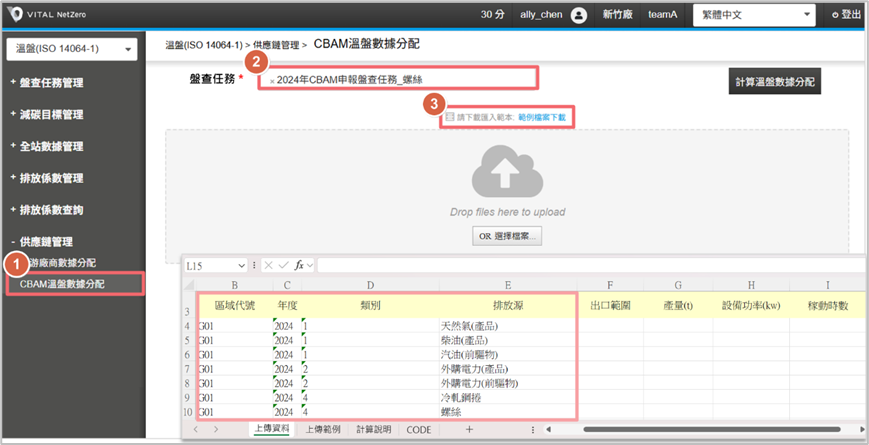Click the 範例檔案下載 link
Viewport: 869px width, 445px height.
(546, 117)
